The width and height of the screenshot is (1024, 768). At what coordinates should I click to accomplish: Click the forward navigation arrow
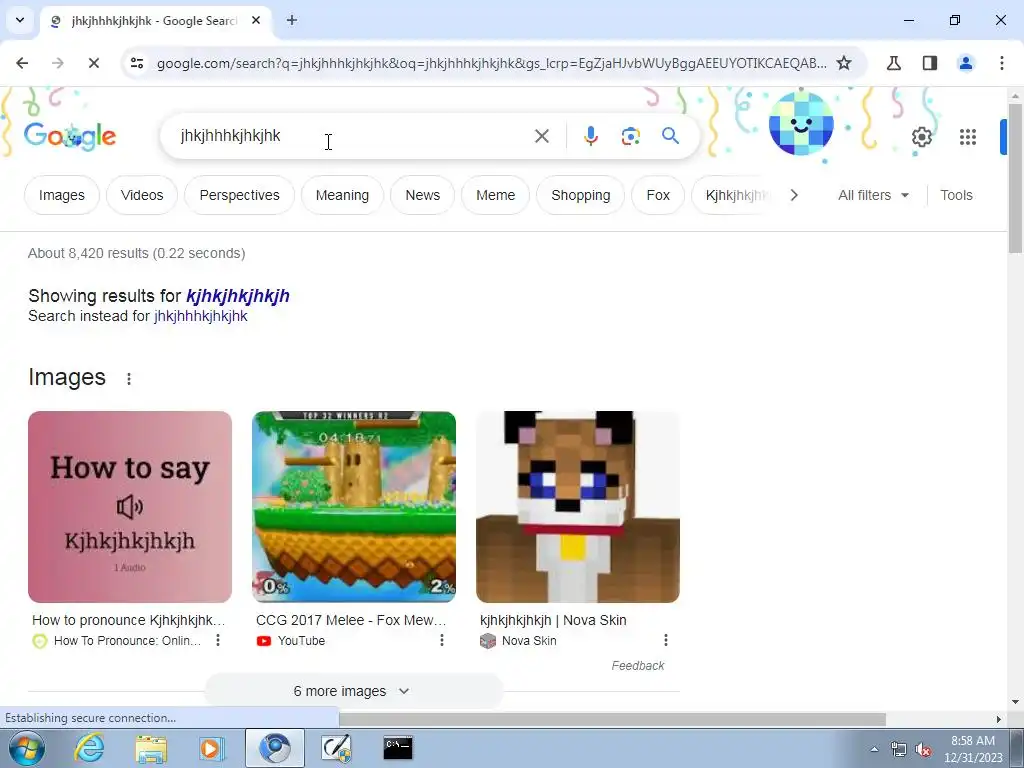[57, 63]
